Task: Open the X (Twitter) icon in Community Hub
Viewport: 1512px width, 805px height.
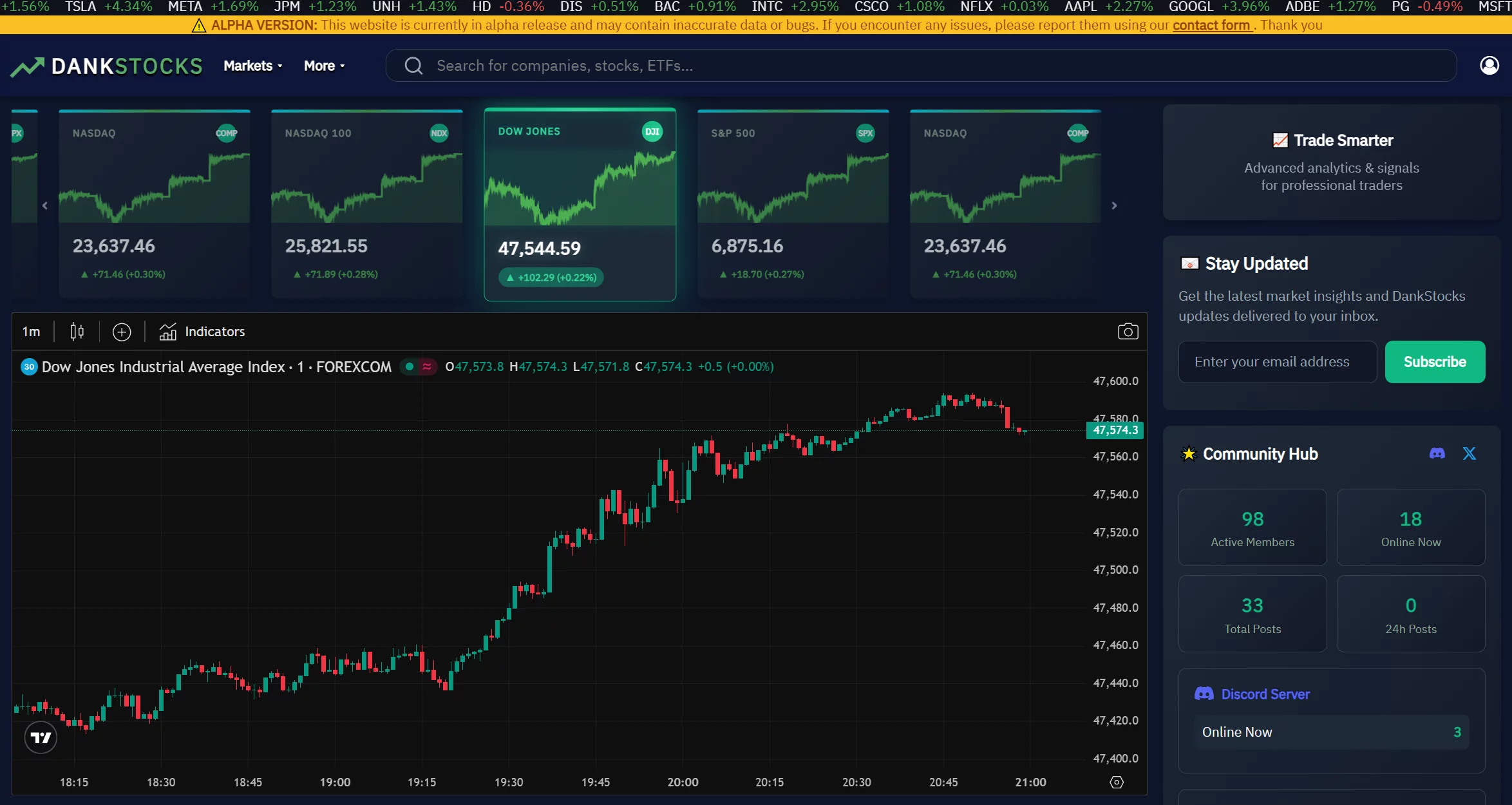Action: [x=1470, y=453]
